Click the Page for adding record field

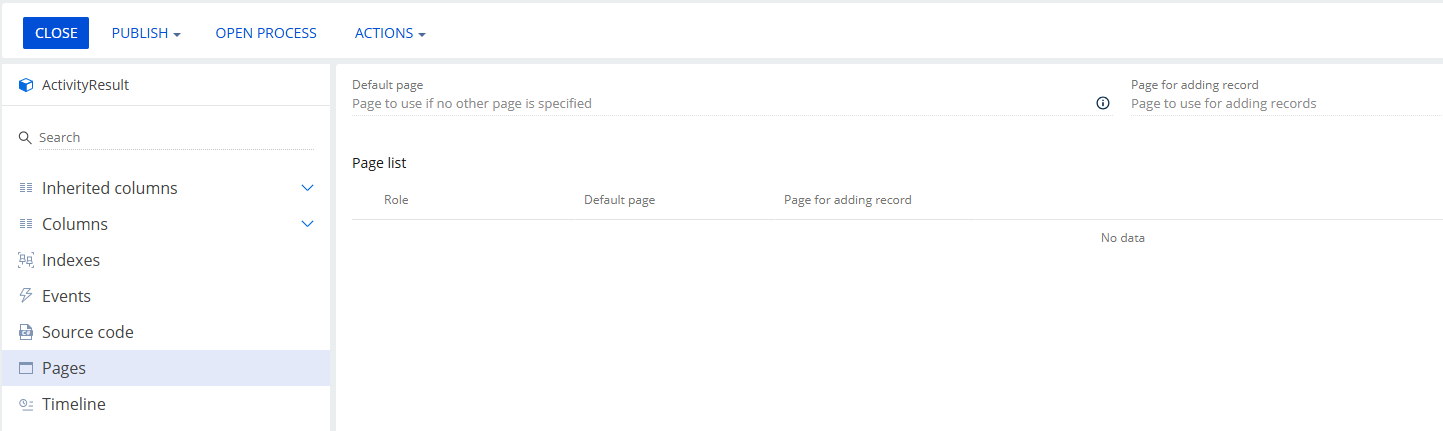pos(1286,103)
